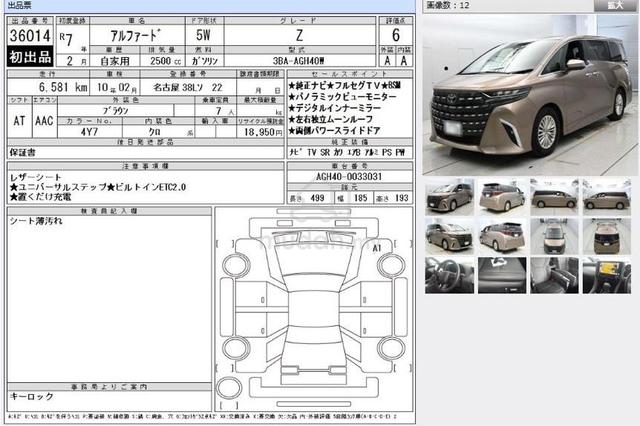
Task: Click the interior color クロ
Action: (x=154, y=132)
